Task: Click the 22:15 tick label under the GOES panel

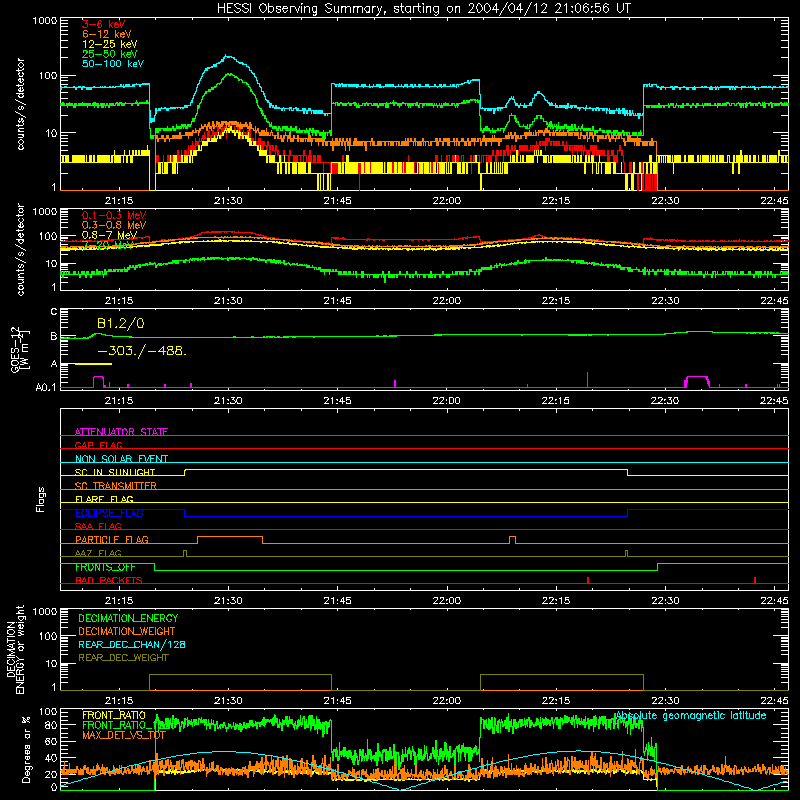Action: [x=556, y=401]
